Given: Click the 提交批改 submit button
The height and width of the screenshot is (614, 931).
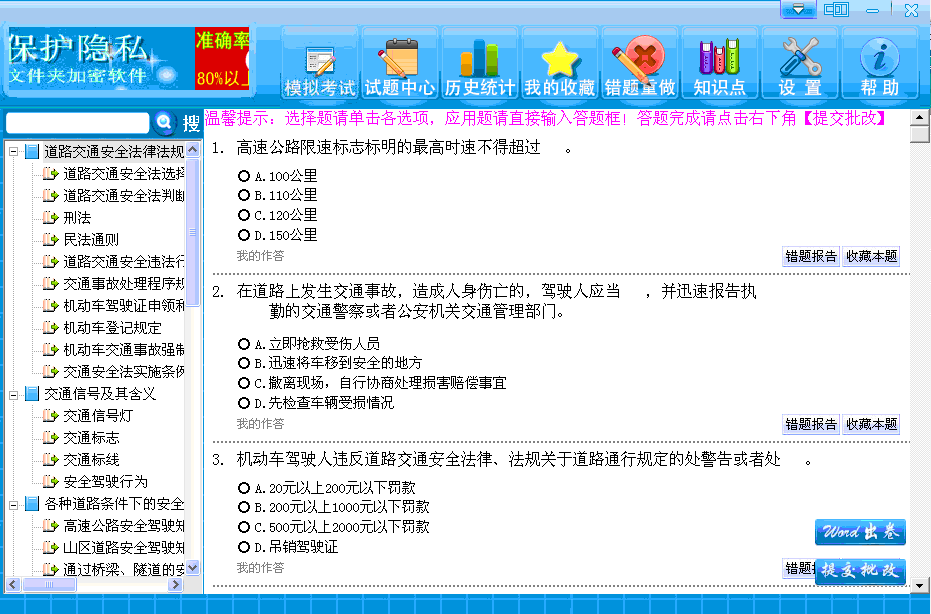Looking at the screenshot, I should coord(860,571).
